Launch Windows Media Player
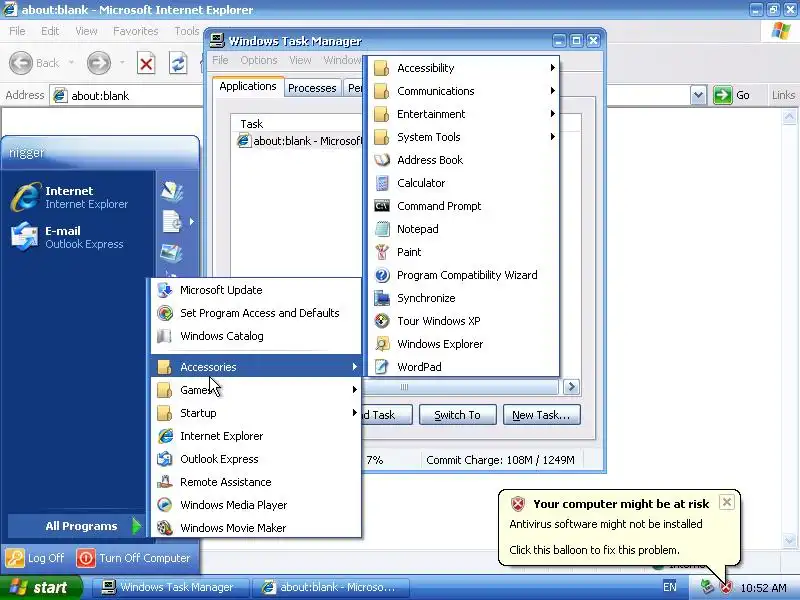 [x=256, y=505]
